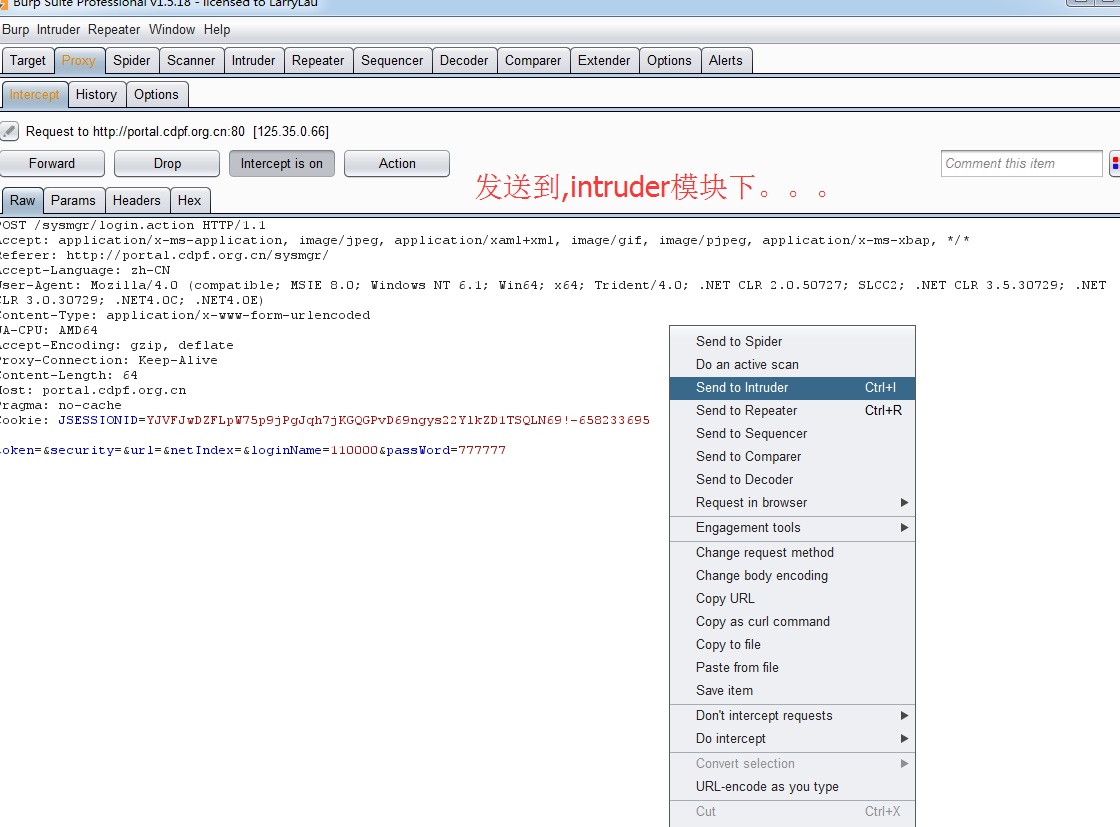This screenshot has height=827, width=1120.
Task: Click the loginName value 110000
Action: [x=354, y=450]
